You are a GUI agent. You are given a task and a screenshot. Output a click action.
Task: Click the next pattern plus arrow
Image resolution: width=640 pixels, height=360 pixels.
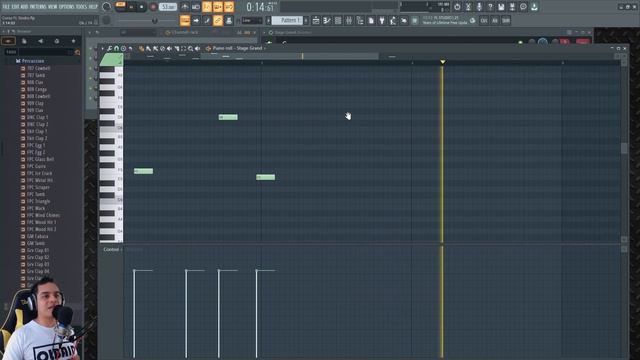(x=306, y=20)
